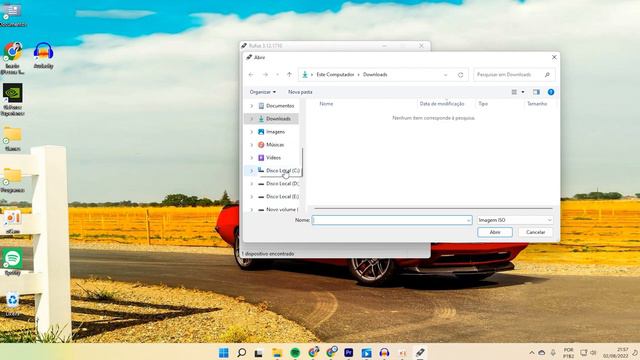Select Downloads in the navigation tree

point(278,119)
